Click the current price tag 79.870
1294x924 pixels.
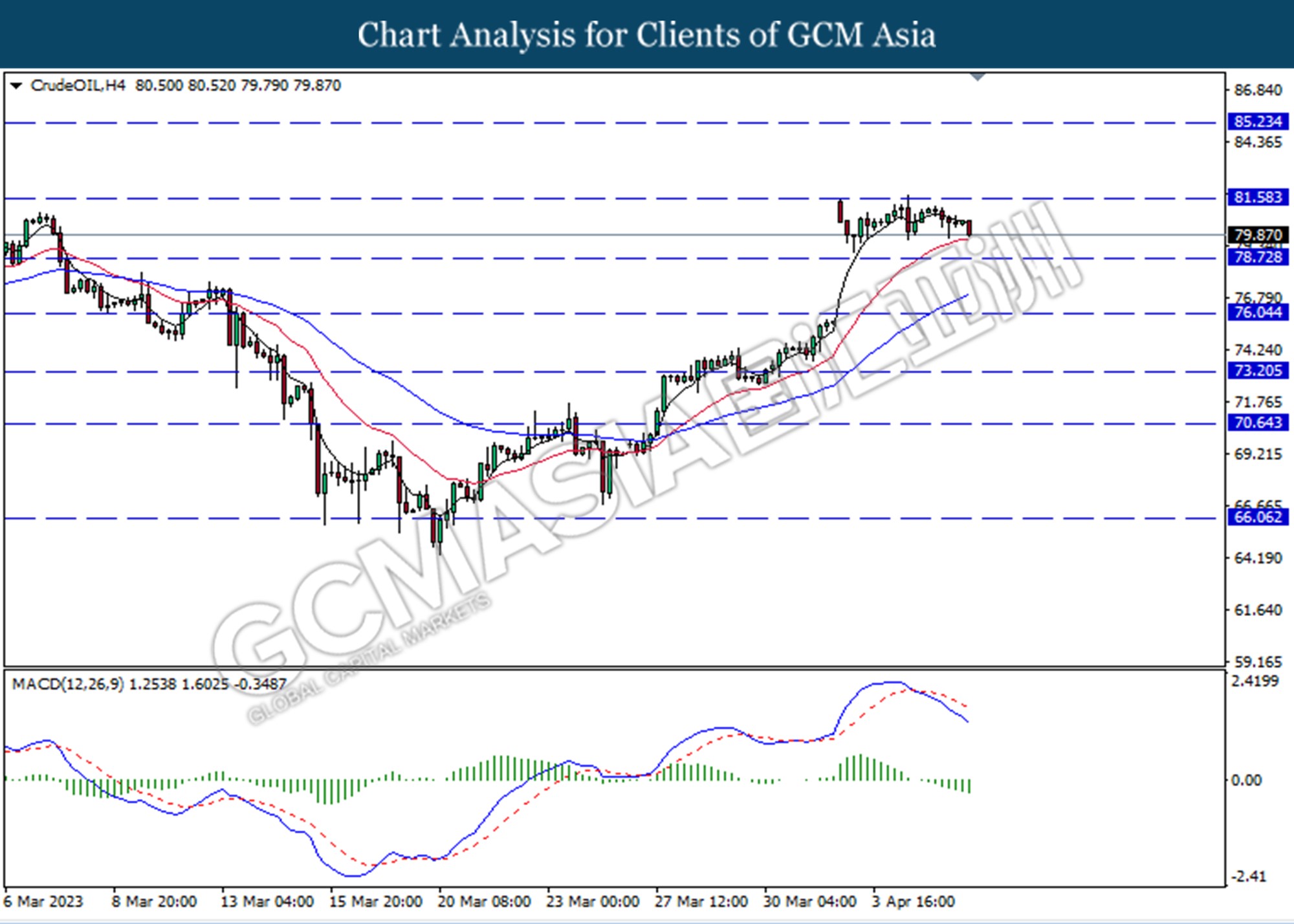[x=1258, y=235]
